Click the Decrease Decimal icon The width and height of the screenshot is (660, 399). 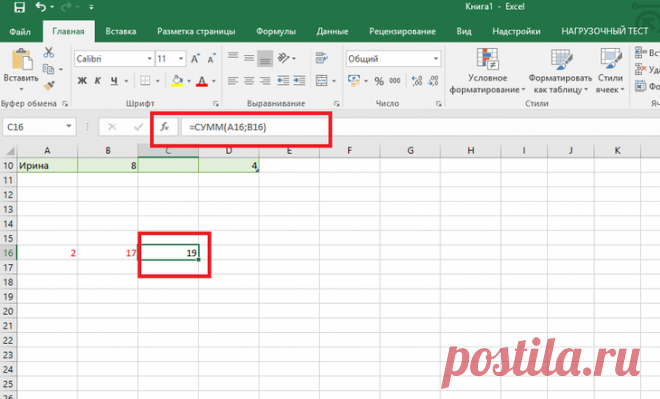click(x=433, y=81)
